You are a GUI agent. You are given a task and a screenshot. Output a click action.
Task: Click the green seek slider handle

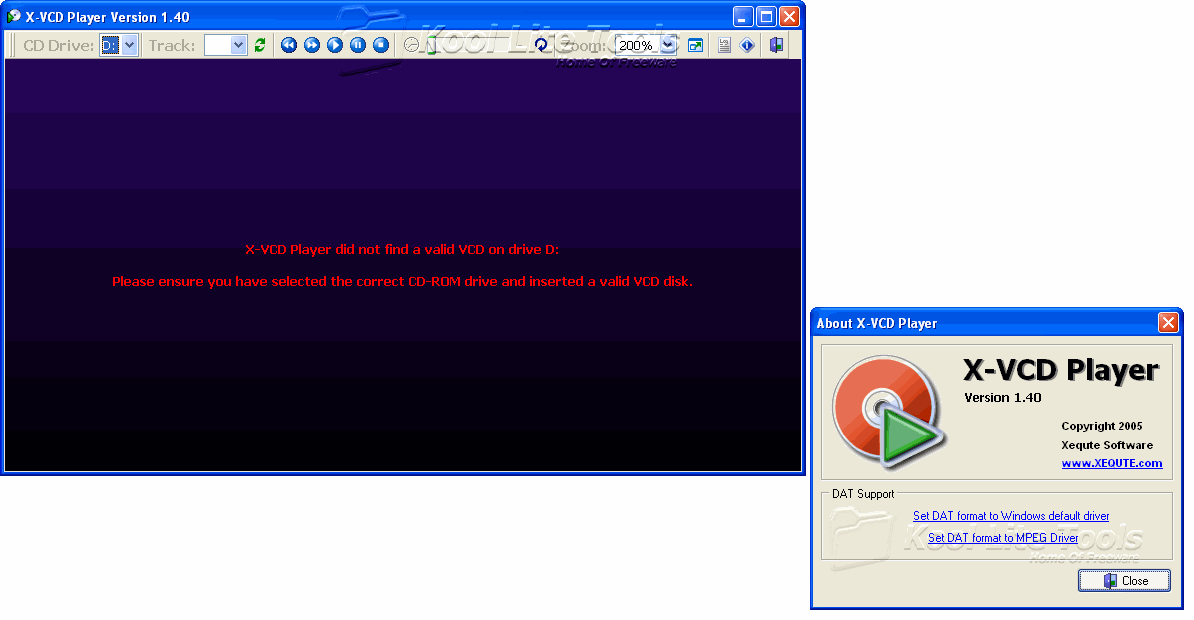431,46
